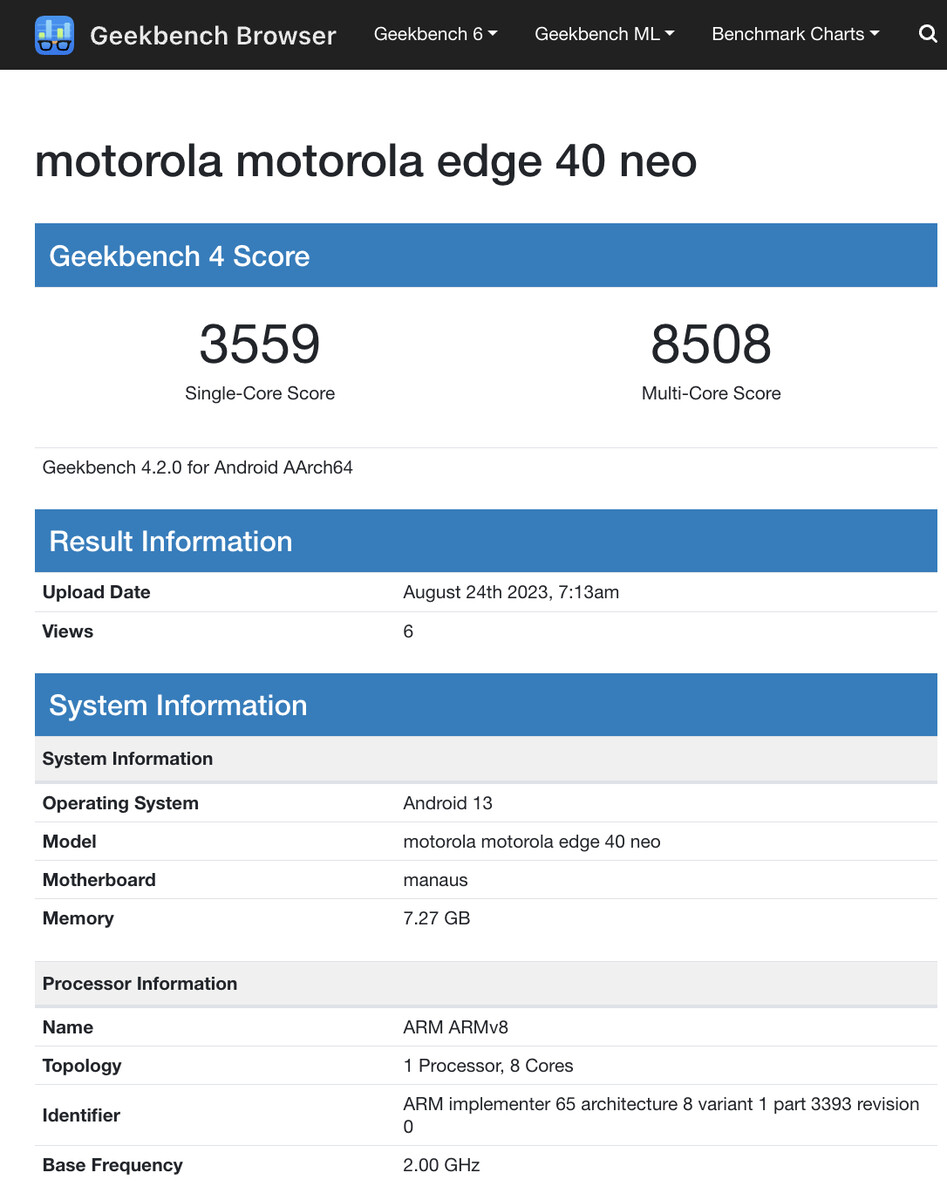
Task: Click the Geekbench 4.2.0 for Android version text
Action: click(198, 467)
